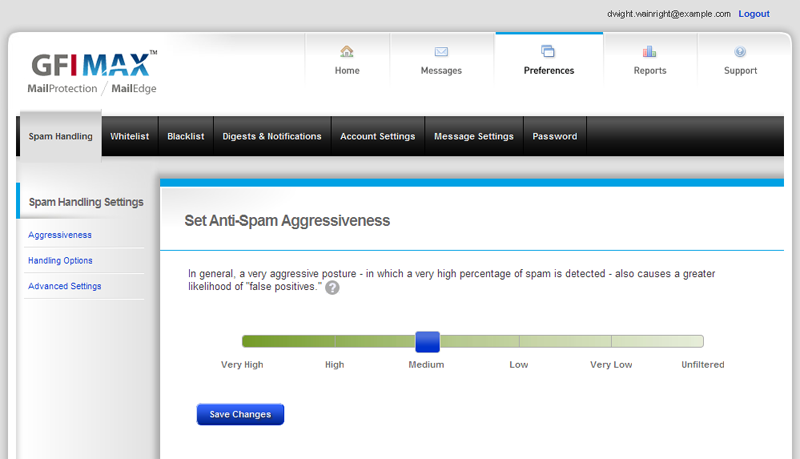Screen dimensions: 800x459
Task: Open Digests & Notifications menu item
Action: [272, 136]
